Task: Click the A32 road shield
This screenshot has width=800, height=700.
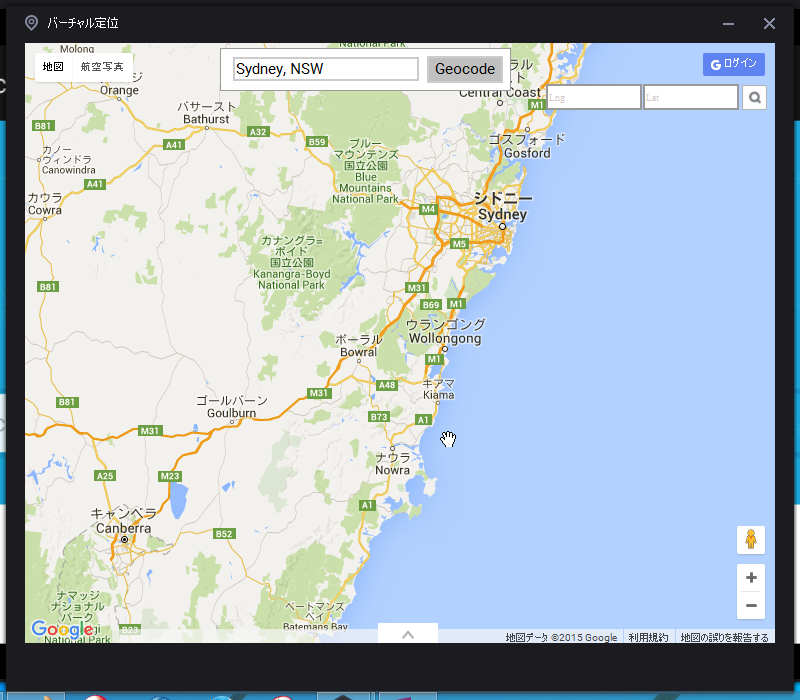Action: coord(258,132)
